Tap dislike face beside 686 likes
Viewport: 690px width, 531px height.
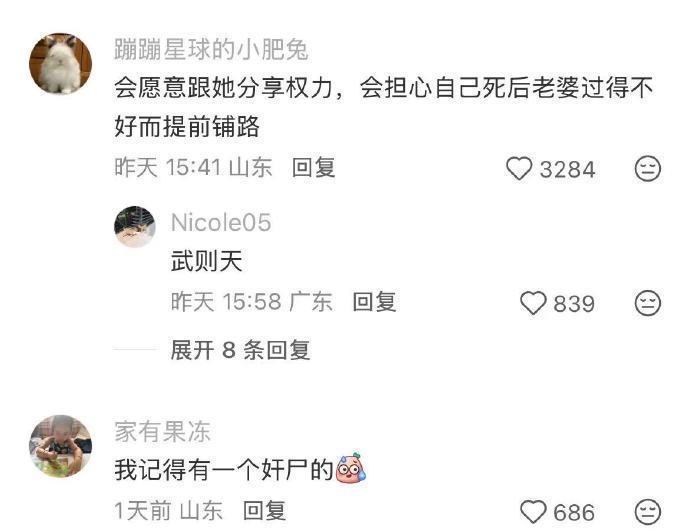(648, 512)
